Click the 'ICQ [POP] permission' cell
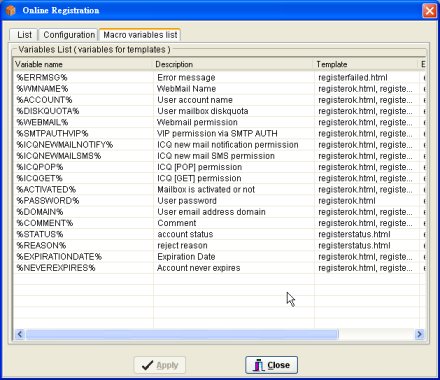Viewport: 440px width, 380px height. pos(199,167)
